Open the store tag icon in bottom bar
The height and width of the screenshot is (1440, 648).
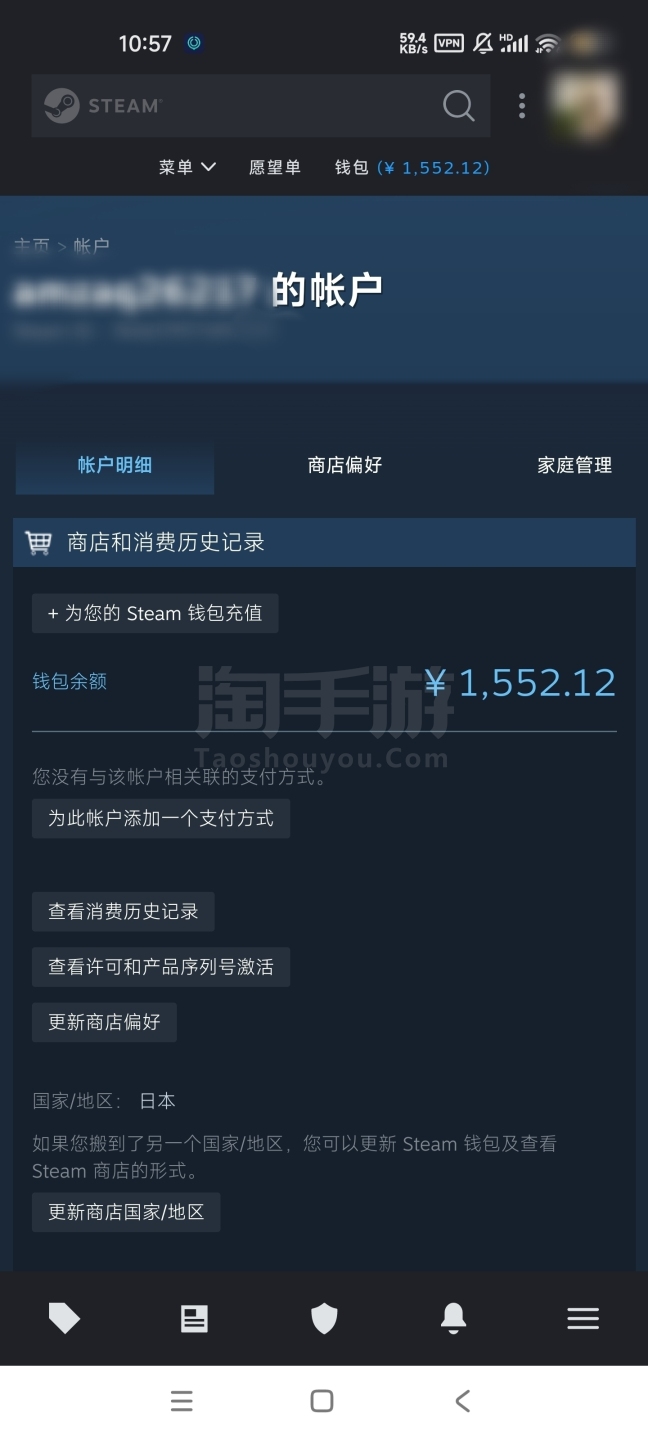(x=65, y=1319)
